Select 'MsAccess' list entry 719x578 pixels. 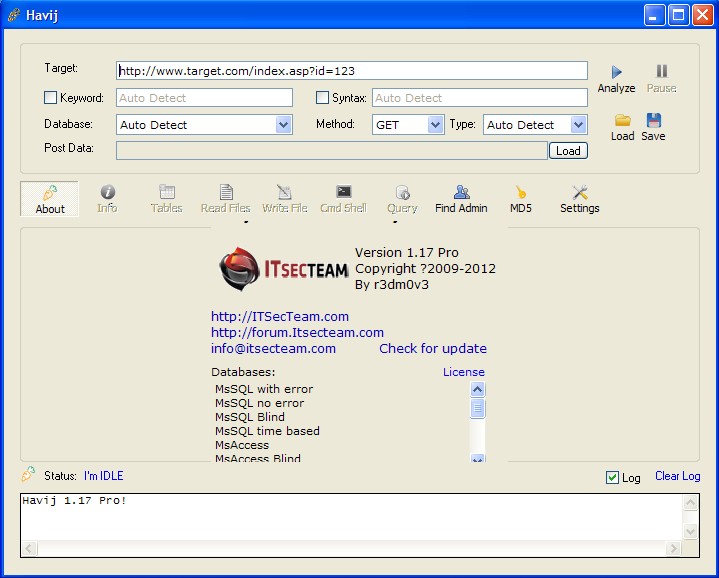click(x=242, y=445)
